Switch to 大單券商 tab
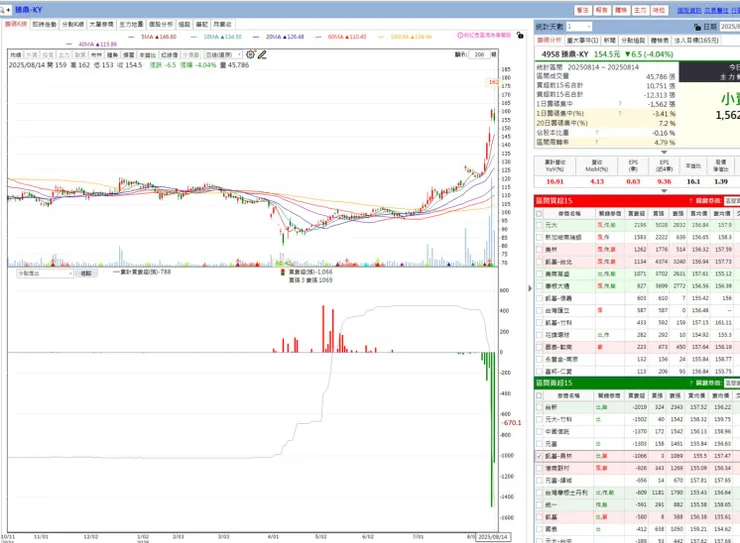Viewport: 740px width, 543px height. click(101, 25)
